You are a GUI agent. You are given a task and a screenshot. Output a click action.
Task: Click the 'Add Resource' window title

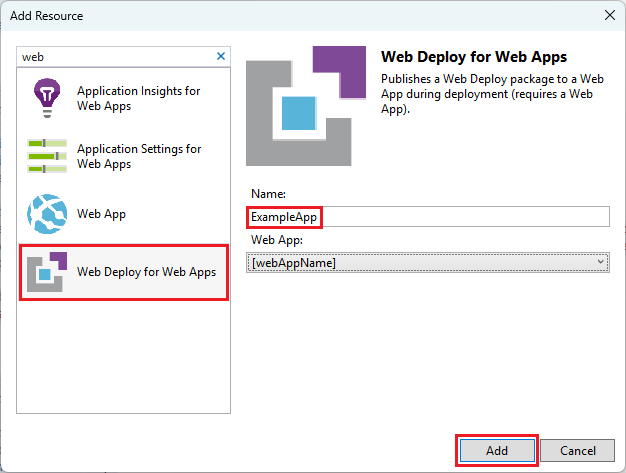(47, 16)
